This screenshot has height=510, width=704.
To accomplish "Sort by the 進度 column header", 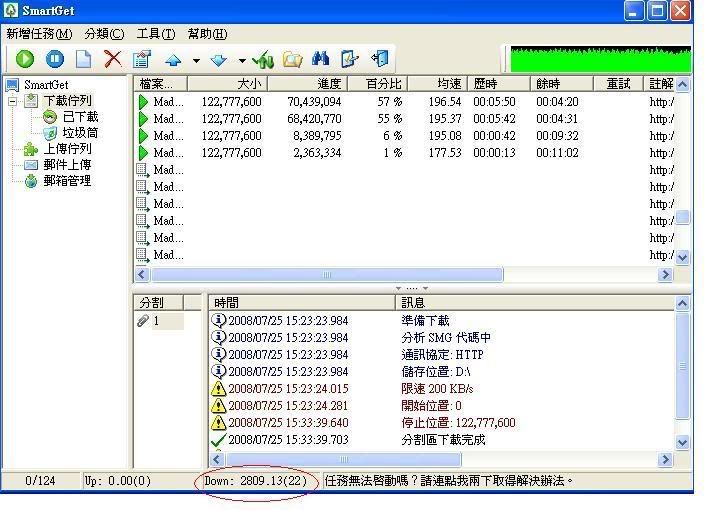I will (308, 84).
